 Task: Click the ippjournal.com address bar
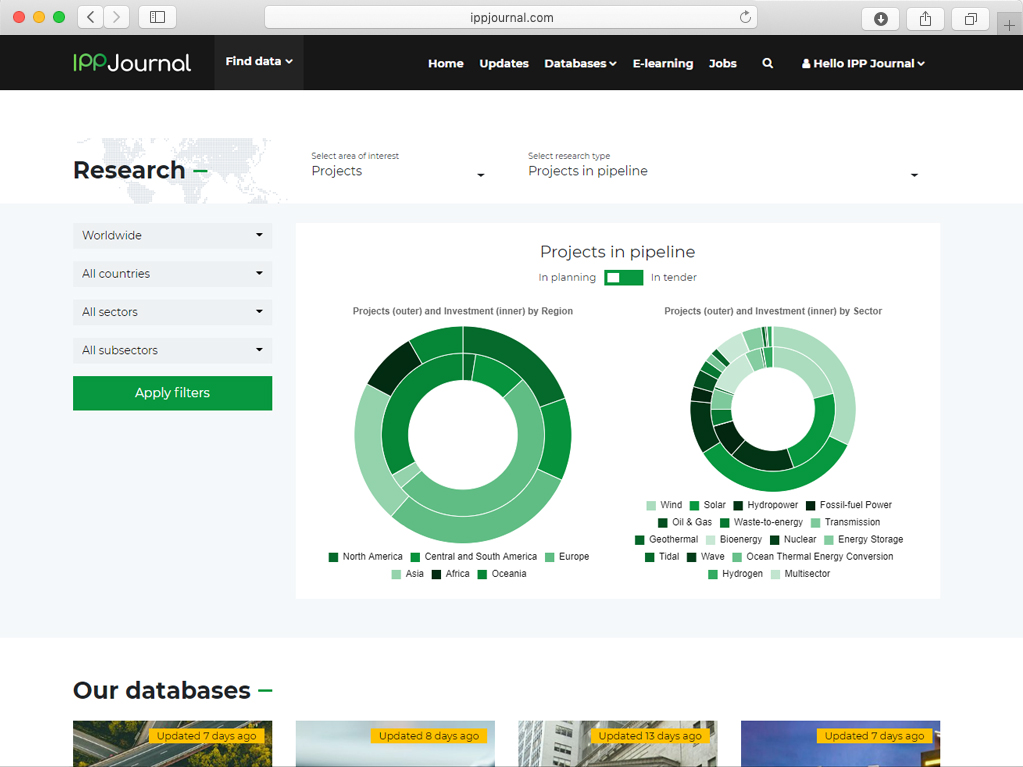coord(510,17)
